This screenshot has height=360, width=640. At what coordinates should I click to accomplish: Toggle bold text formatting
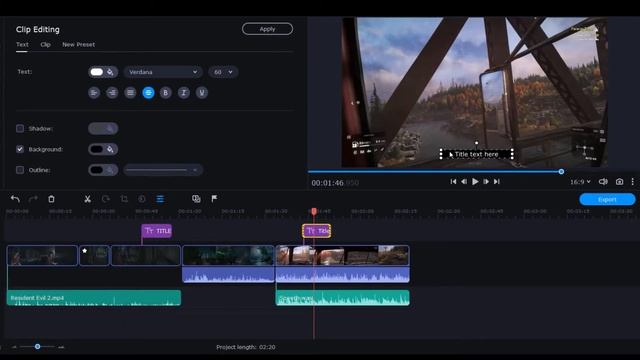point(165,93)
